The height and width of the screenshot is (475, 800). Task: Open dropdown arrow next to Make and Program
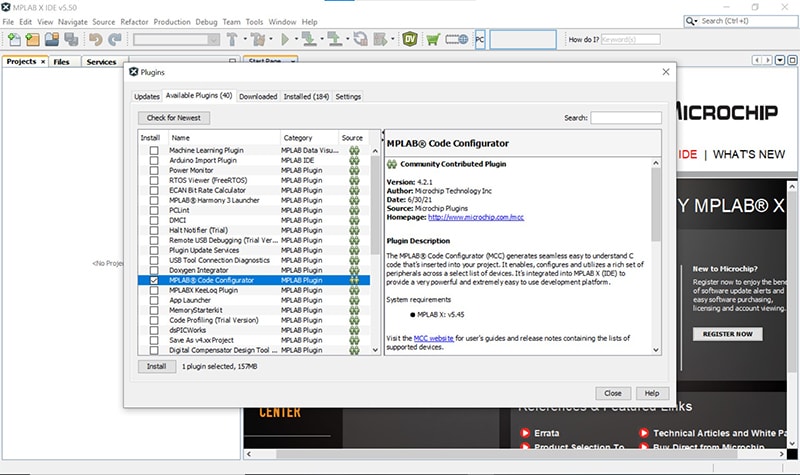(322, 39)
